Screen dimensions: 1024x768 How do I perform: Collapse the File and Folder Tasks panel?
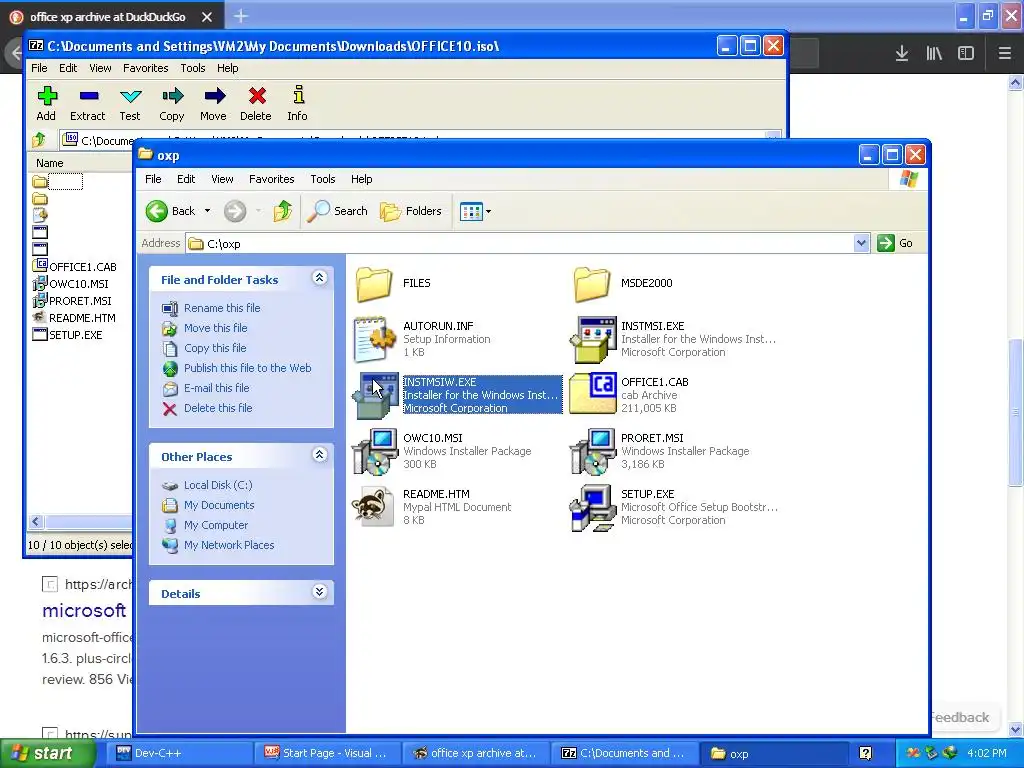pyautogui.click(x=319, y=278)
